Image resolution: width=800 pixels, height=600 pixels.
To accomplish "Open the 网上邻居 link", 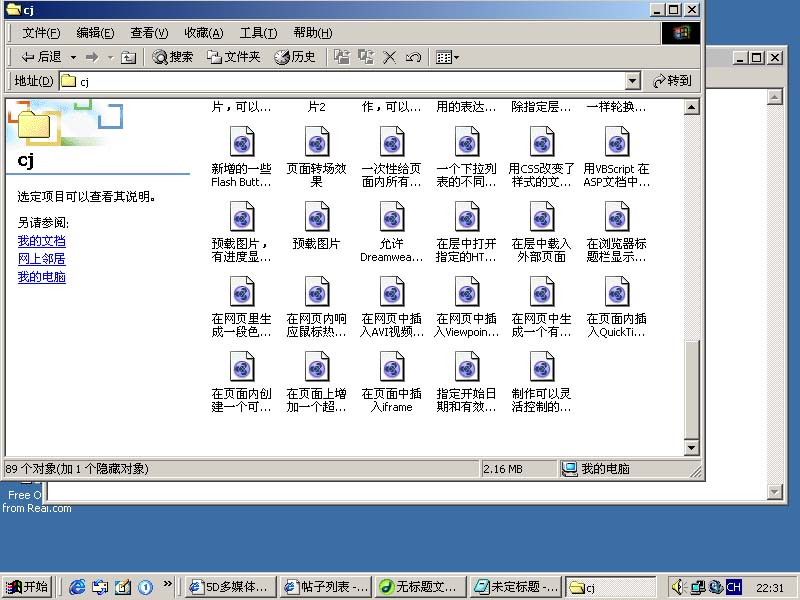I will coord(41,259).
